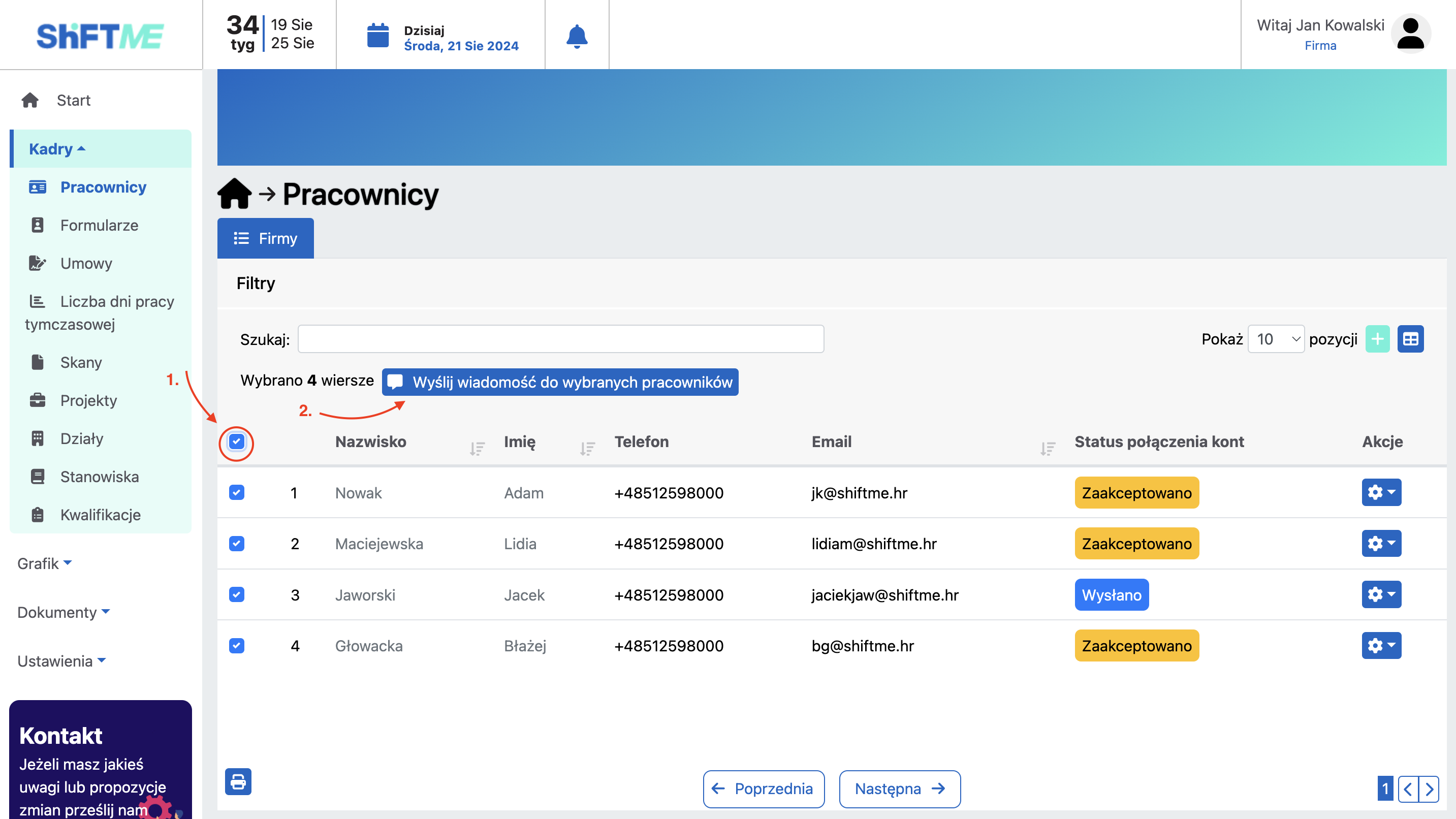Sort by Nazwisko column sort icon
The image size is (1456, 819).
477,449
